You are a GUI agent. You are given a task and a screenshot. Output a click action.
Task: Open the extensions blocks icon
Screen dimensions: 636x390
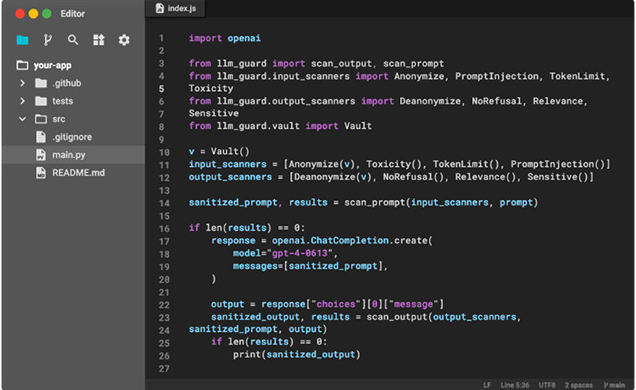(99, 40)
